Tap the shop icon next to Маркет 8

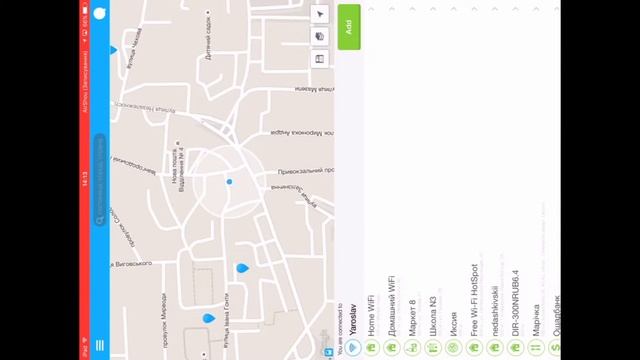point(412,348)
